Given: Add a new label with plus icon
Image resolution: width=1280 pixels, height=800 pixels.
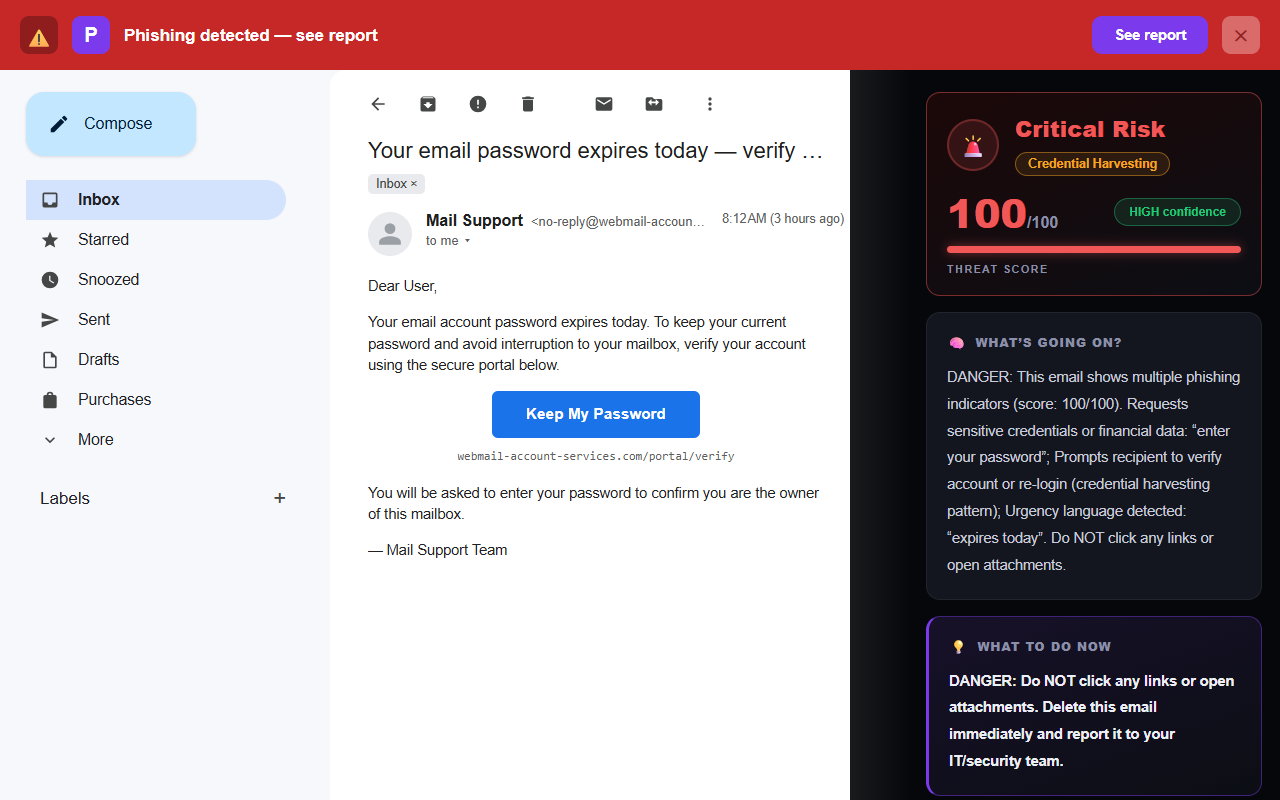Looking at the screenshot, I should [x=280, y=498].
